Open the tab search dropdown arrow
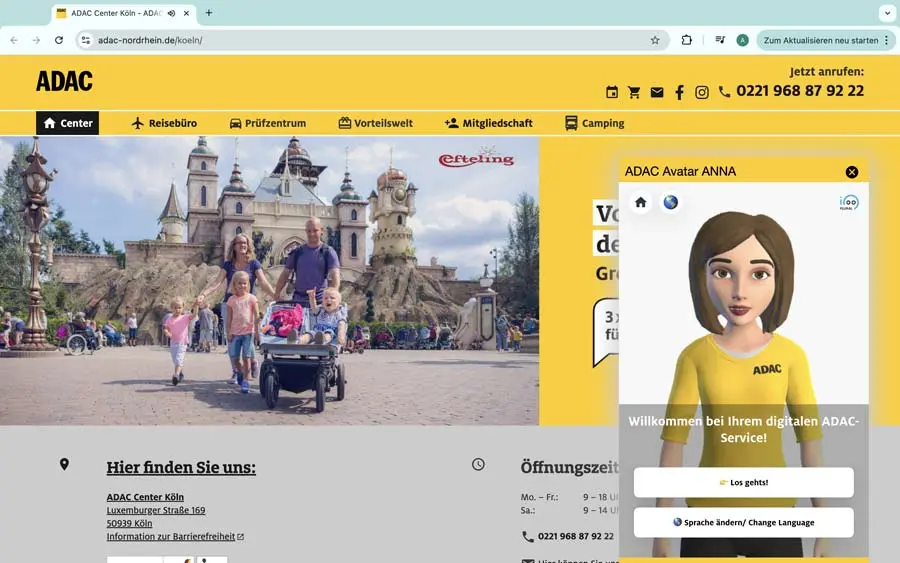This screenshot has width=900, height=563. click(x=887, y=13)
